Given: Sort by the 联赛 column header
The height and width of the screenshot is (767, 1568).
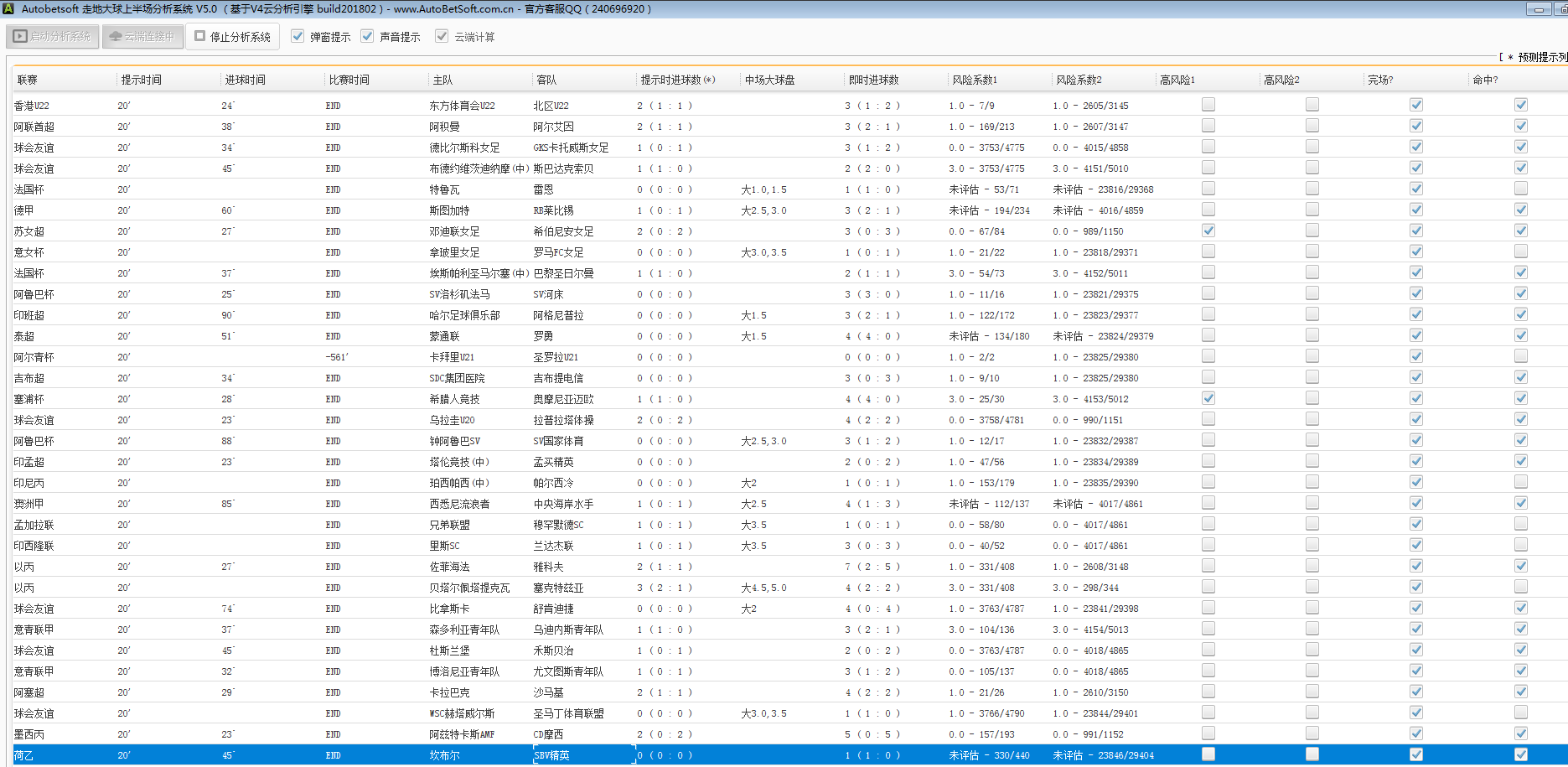Looking at the screenshot, I should (x=28, y=80).
